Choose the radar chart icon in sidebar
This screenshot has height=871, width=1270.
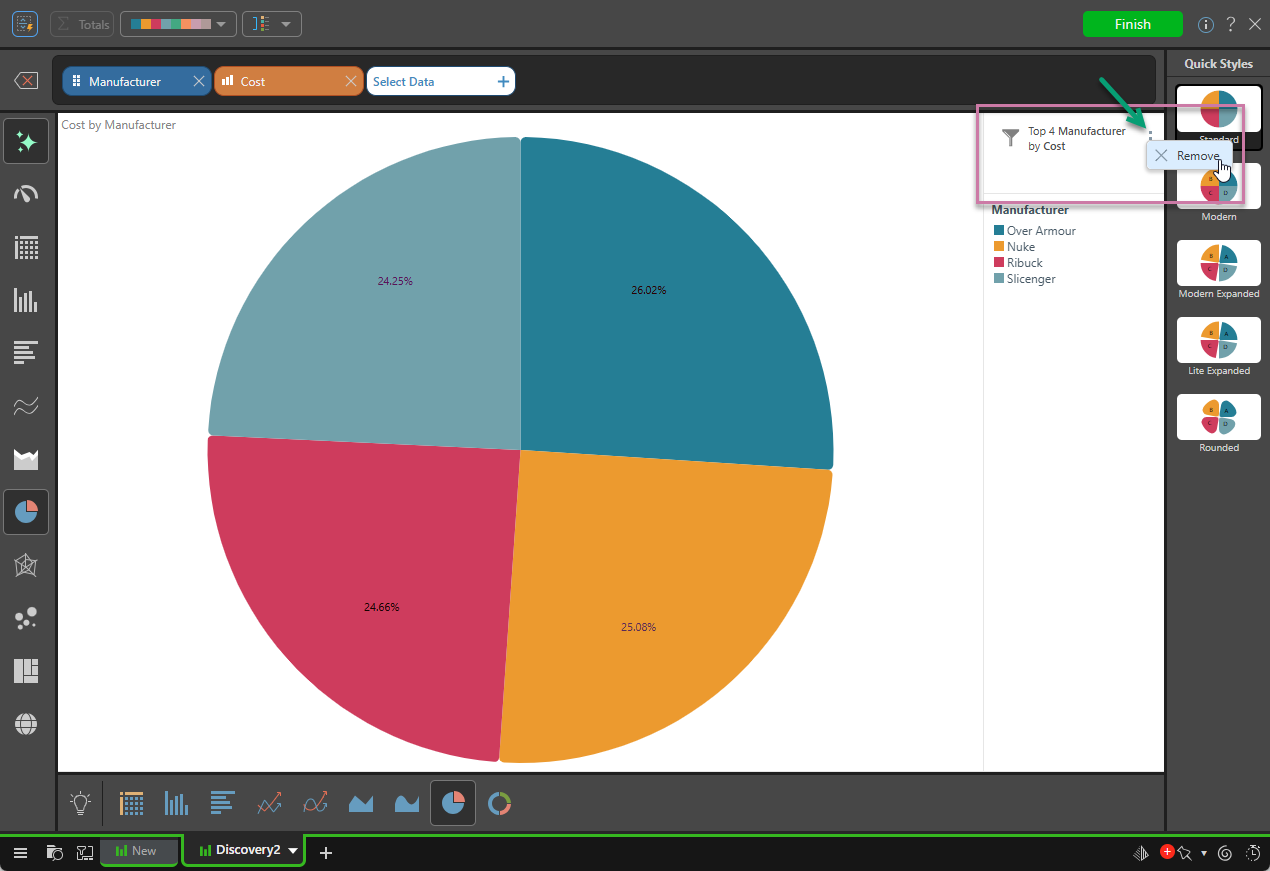26,566
